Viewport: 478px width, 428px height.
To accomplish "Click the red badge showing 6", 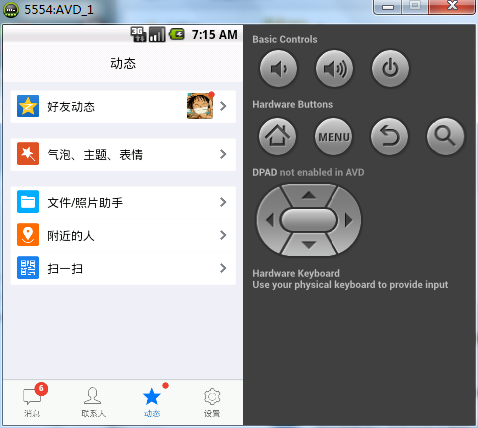I will click(41, 388).
